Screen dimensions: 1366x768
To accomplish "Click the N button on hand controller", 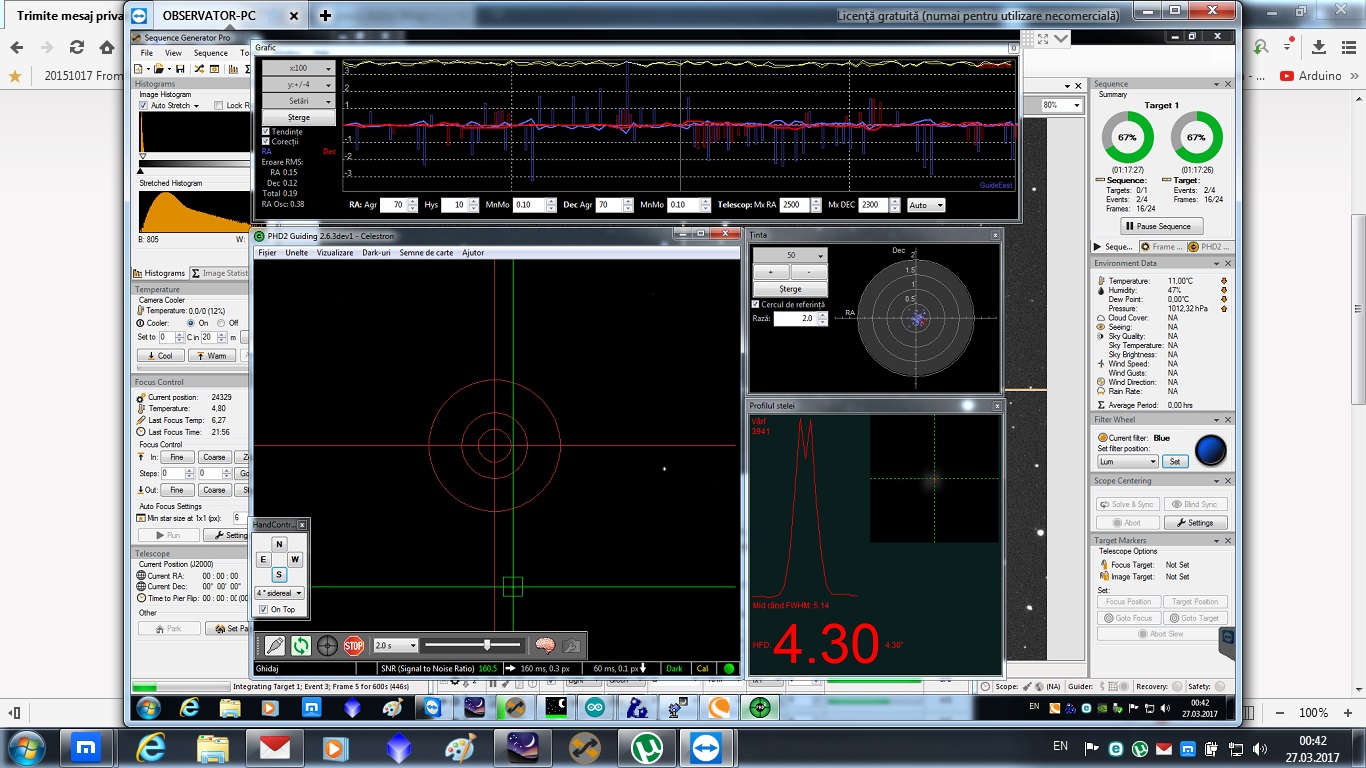I will [x=279, y=544].
